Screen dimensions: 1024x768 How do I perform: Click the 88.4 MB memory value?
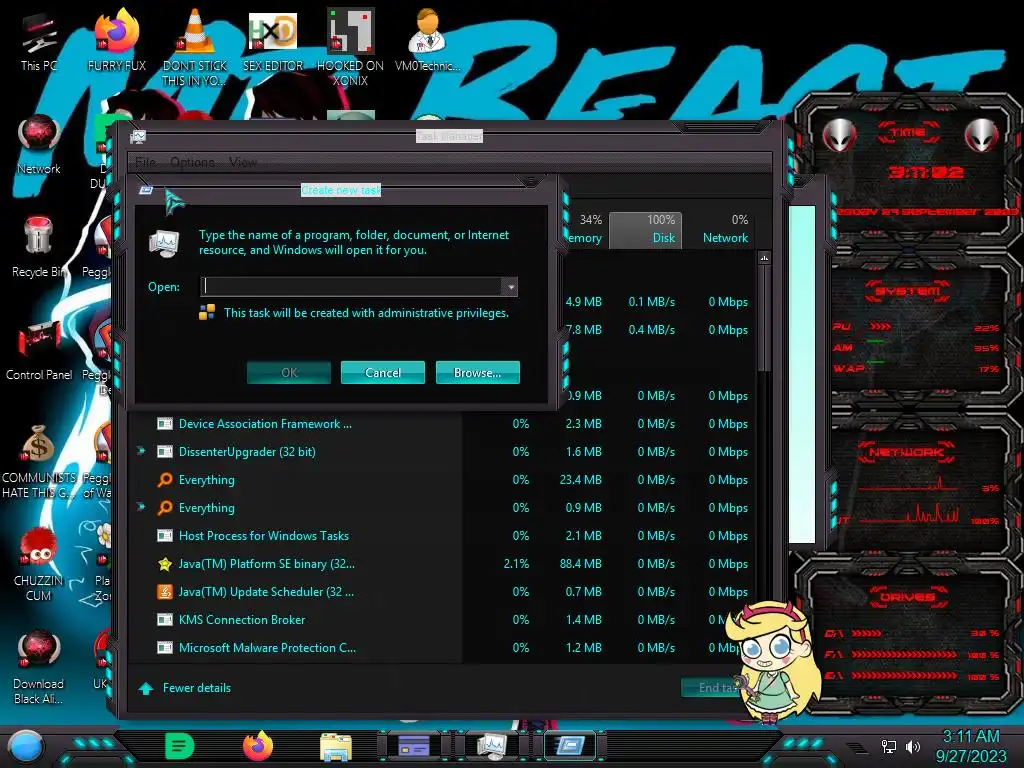580,564
